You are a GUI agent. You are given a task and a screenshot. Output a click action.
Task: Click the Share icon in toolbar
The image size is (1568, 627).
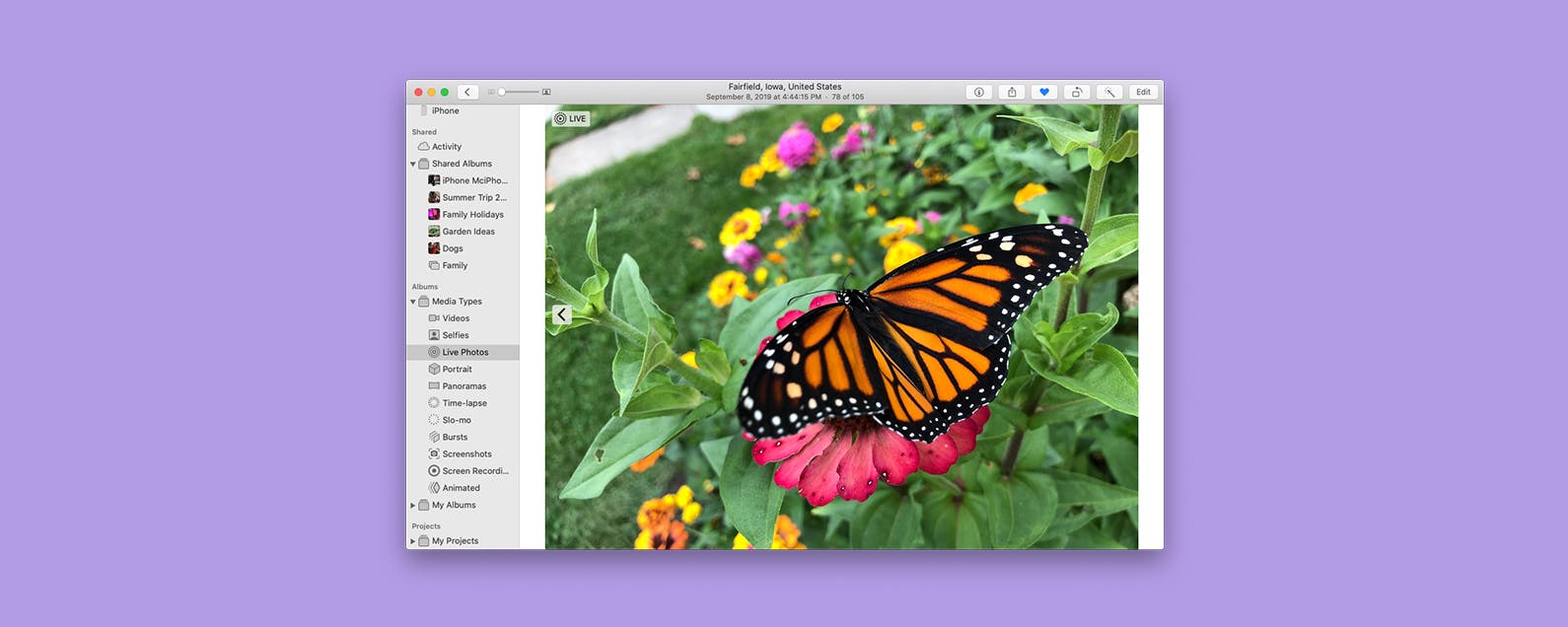coord(1012,93)
